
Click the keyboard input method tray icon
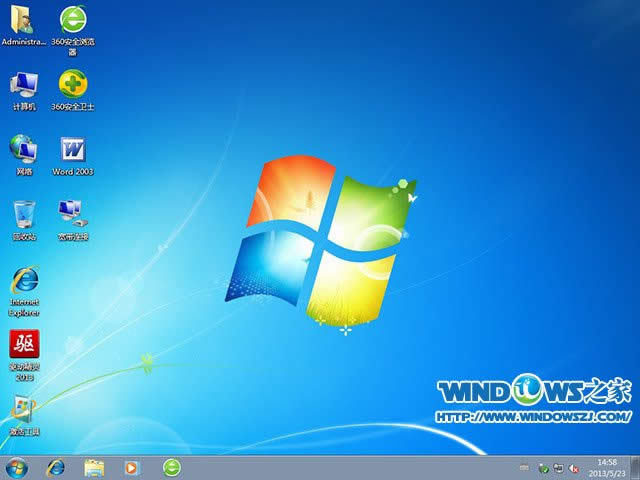[x=526, y=467]
